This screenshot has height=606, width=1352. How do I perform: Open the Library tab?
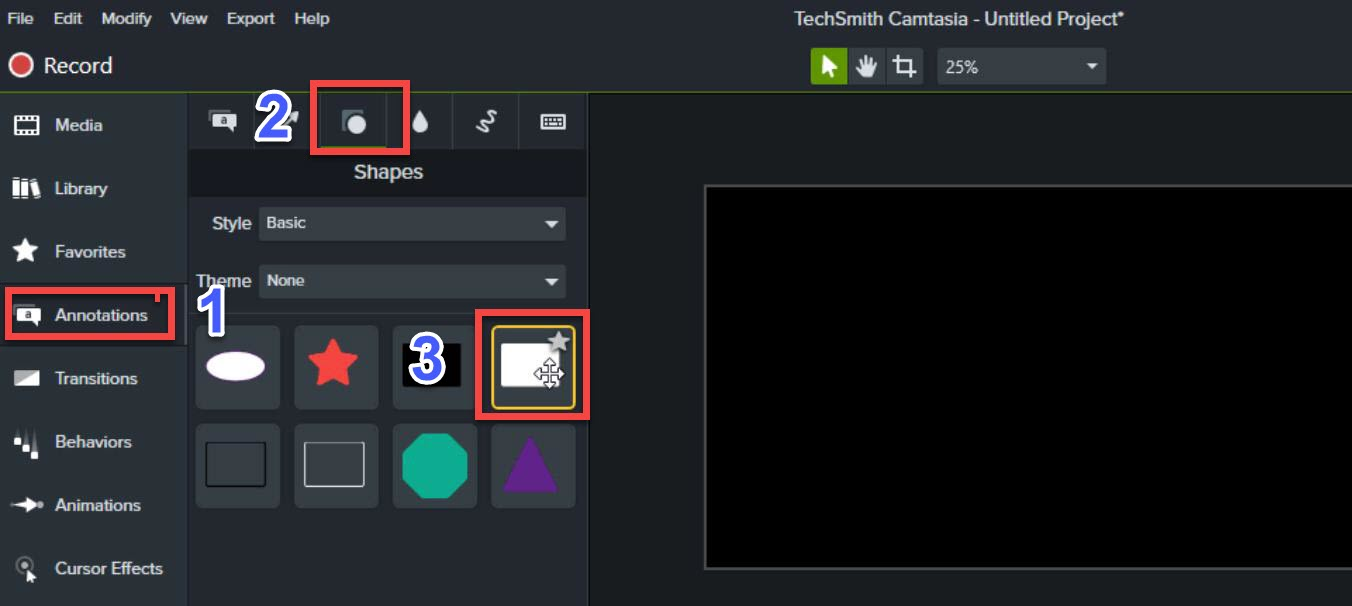(x=94, y=188)
